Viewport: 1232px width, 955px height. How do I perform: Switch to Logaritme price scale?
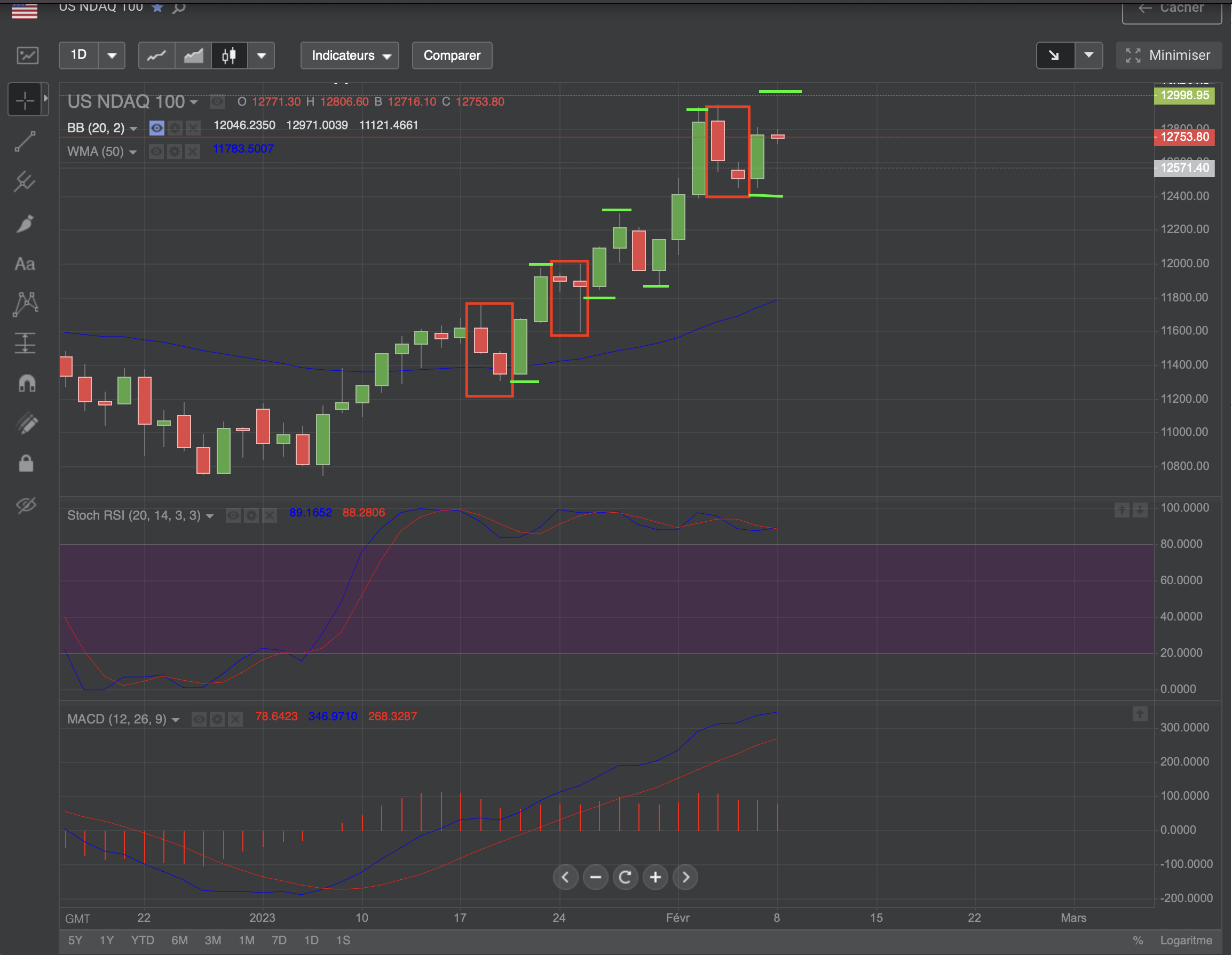(x=1186, y=941)
